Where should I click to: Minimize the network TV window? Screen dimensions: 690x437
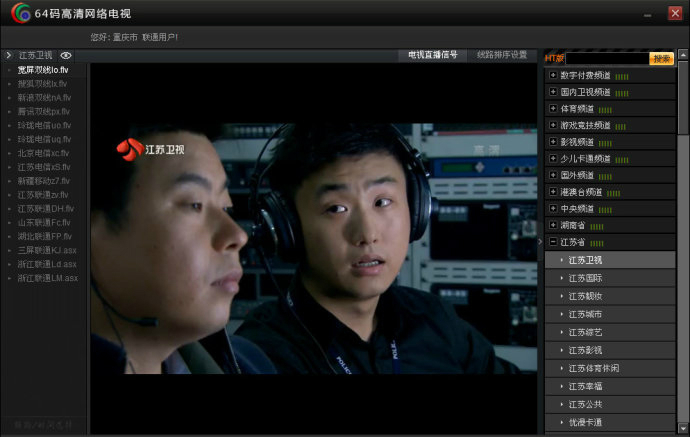point(647,14)
